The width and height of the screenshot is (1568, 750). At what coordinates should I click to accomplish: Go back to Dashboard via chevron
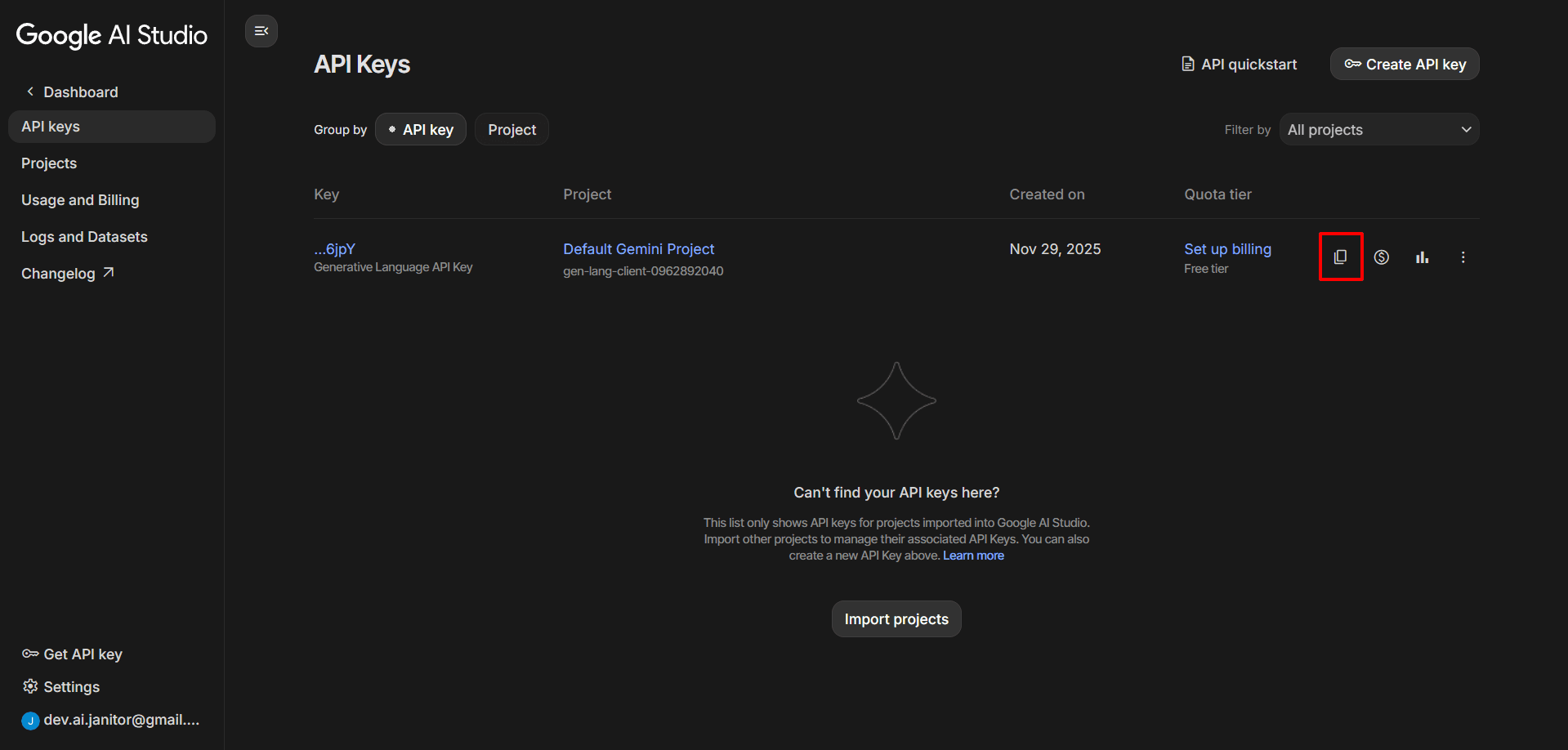tap(31, 92)
